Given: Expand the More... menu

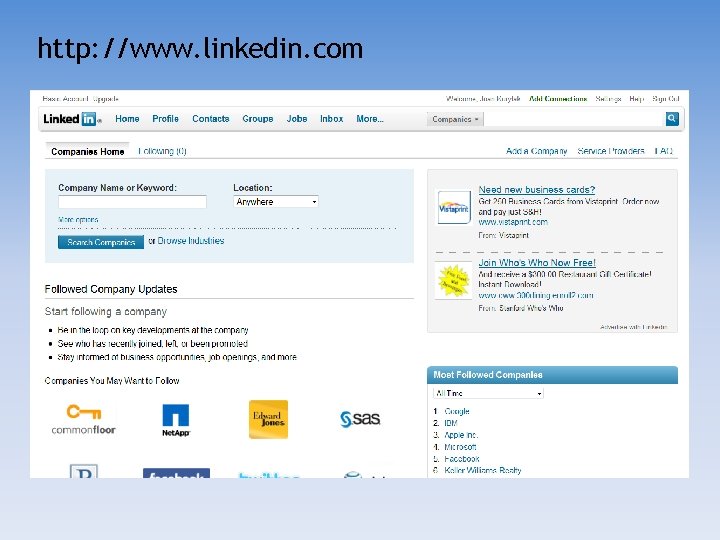Looking at the screenshot, I should (370, 119).
